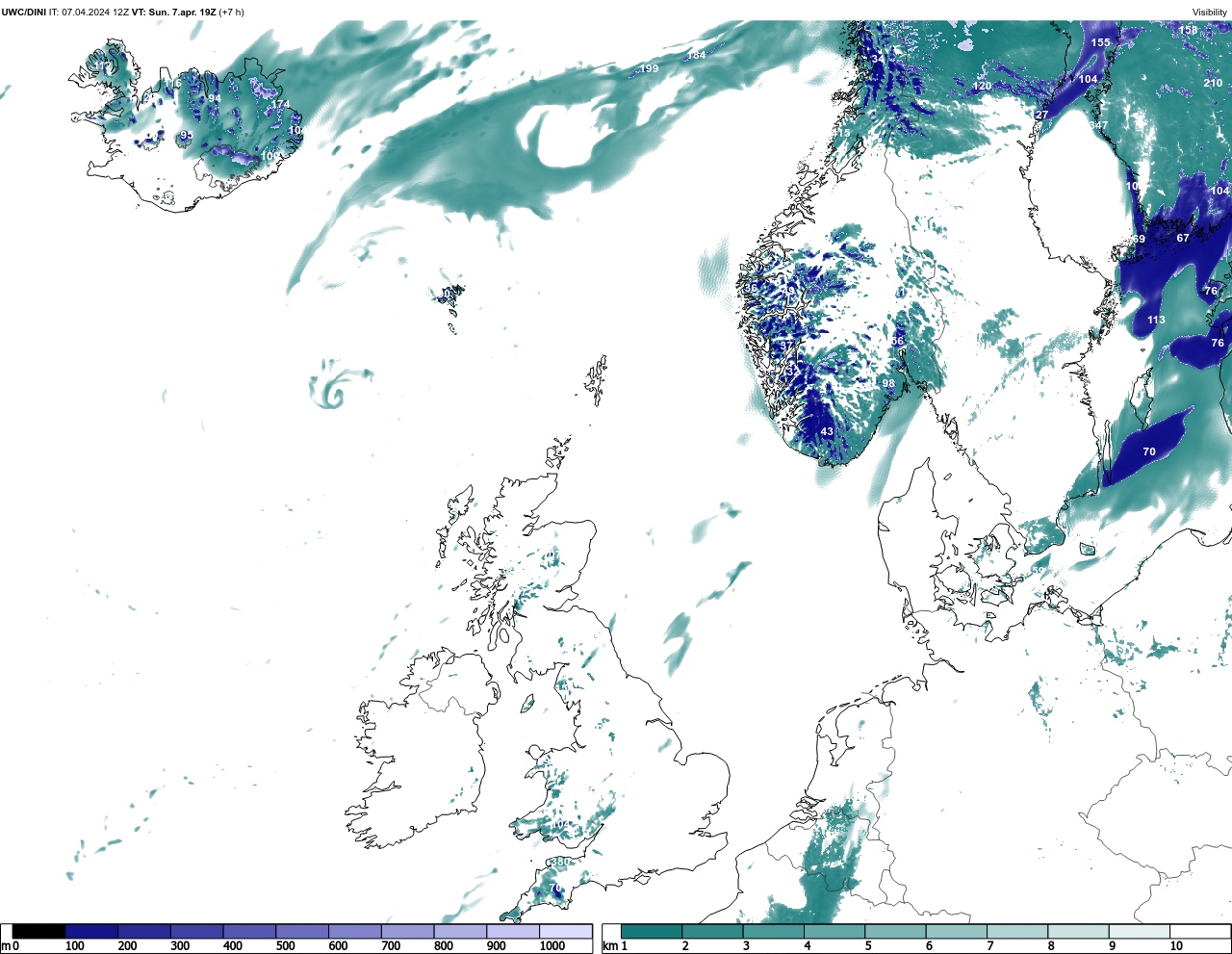This screenshot has height=954, width=1232.
Task: Click the '47' visibility value label
Action: pyautogui.click(x=1101, y=125)
